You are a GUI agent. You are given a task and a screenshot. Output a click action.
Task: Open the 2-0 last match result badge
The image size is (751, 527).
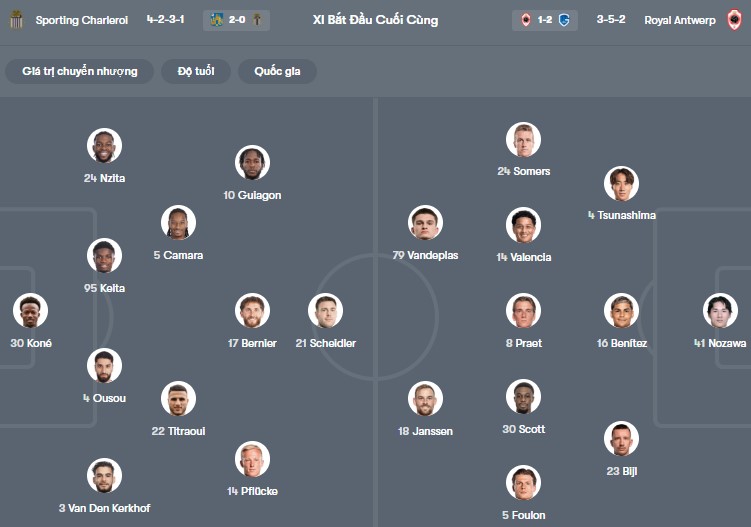(235, 20)
